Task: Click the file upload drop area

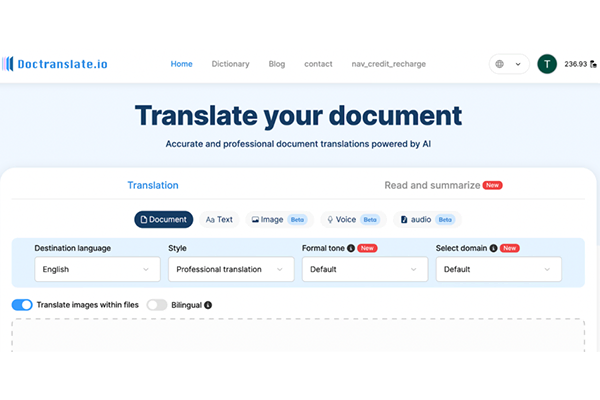Action: click(298, 335)
